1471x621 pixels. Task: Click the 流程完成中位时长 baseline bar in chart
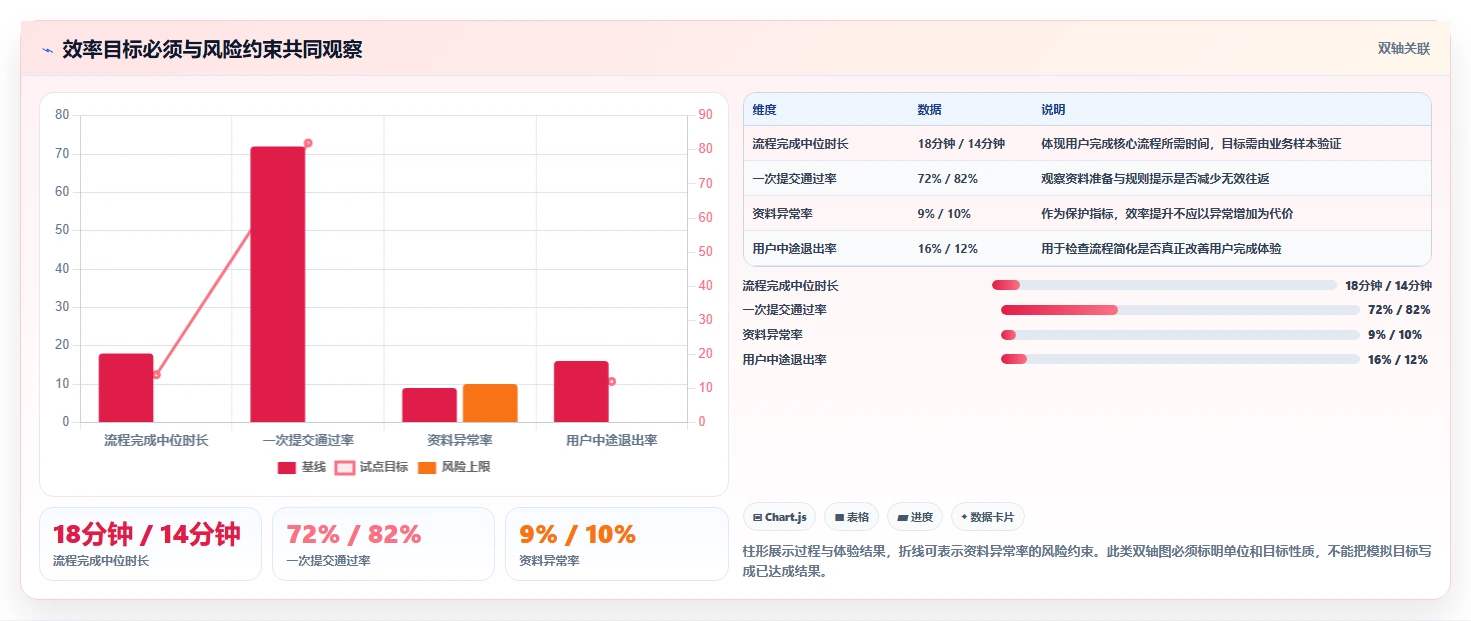126,388
